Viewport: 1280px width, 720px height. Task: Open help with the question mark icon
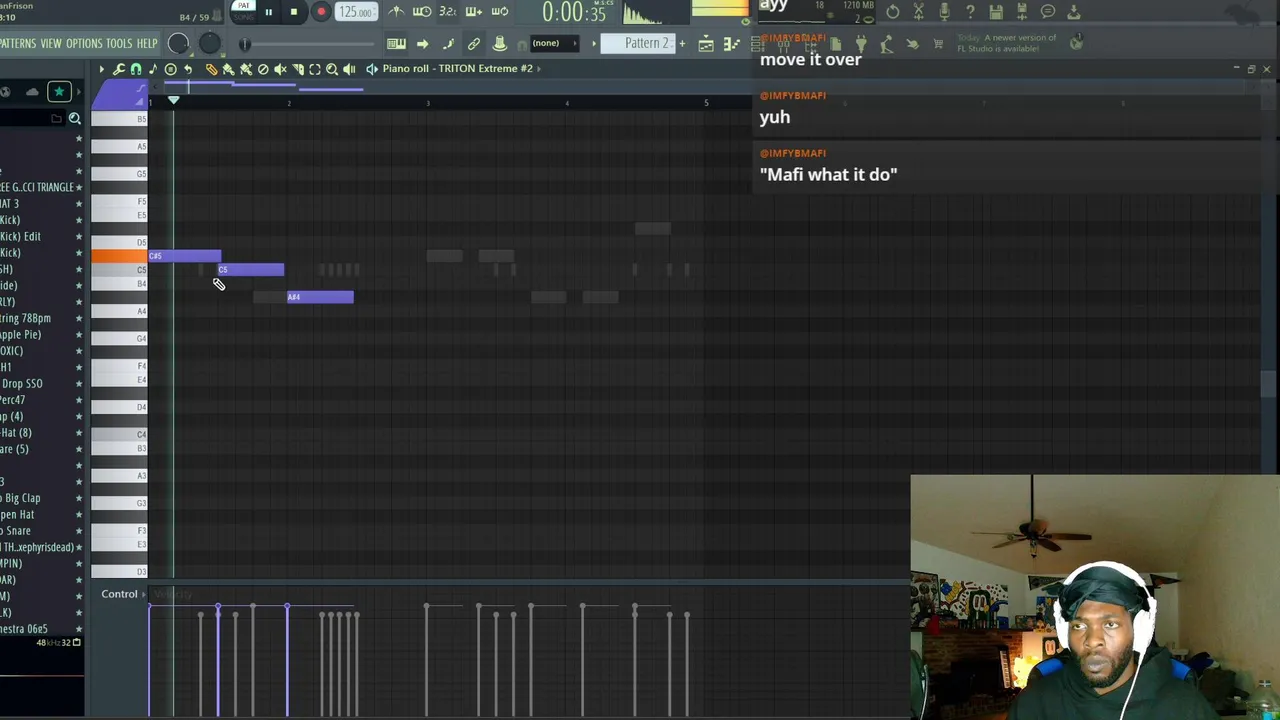coord(970,12)
